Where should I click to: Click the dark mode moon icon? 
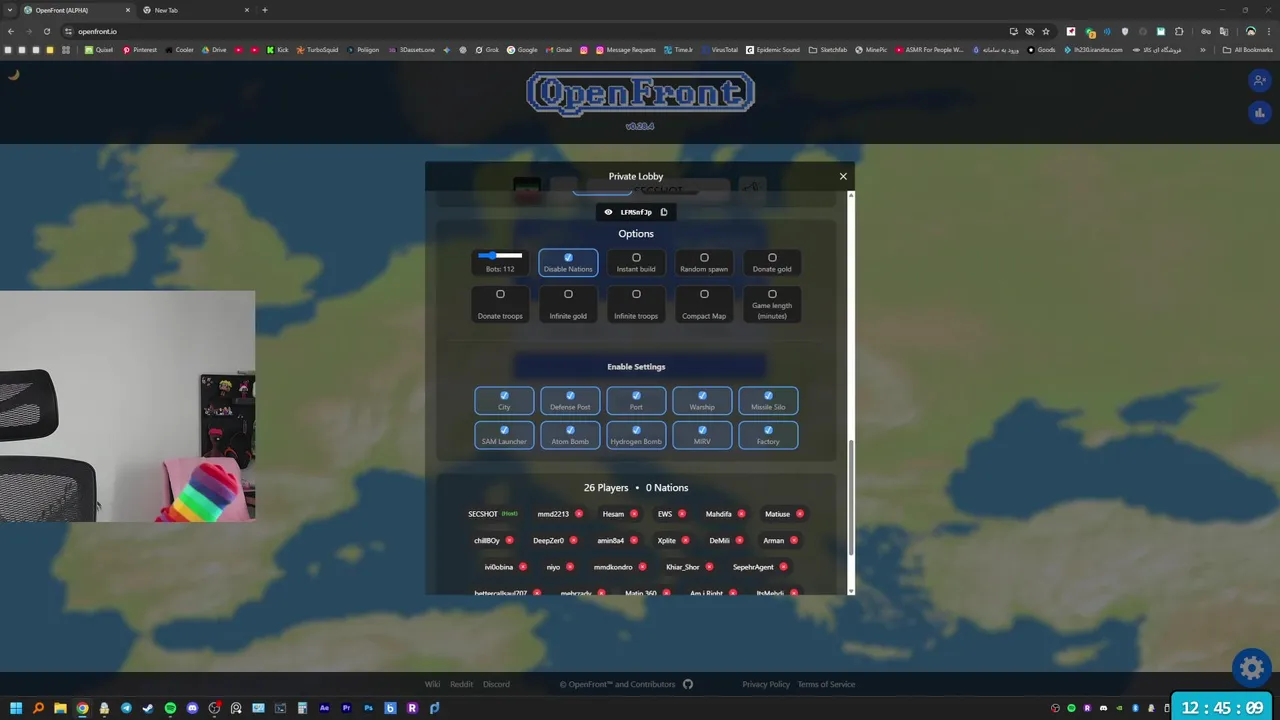pyautogui.click(x=14, y=74)
